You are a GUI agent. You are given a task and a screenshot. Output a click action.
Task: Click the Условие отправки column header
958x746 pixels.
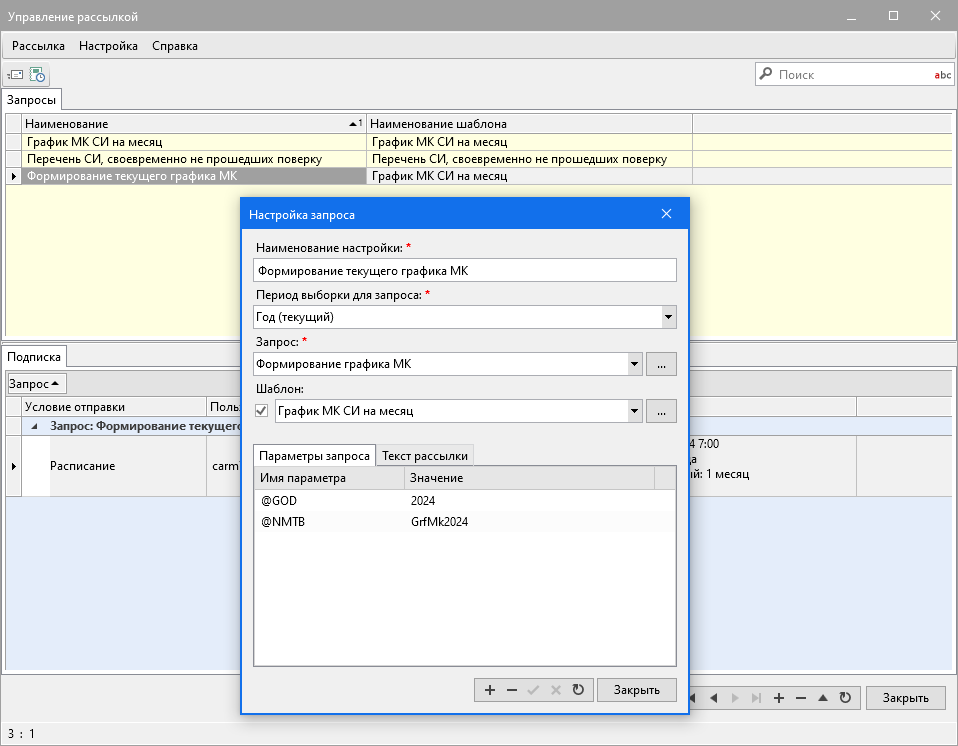click(x=114, y=407)
